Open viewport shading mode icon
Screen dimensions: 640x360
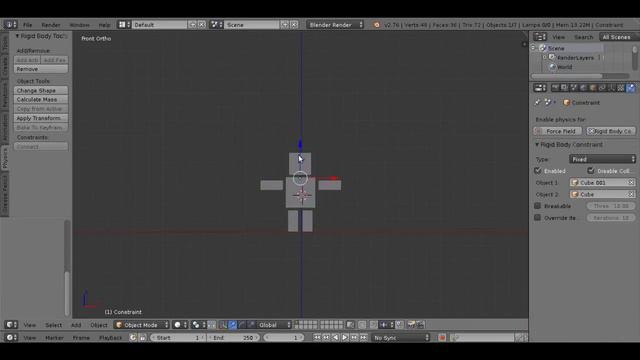[x=180, y=325]
